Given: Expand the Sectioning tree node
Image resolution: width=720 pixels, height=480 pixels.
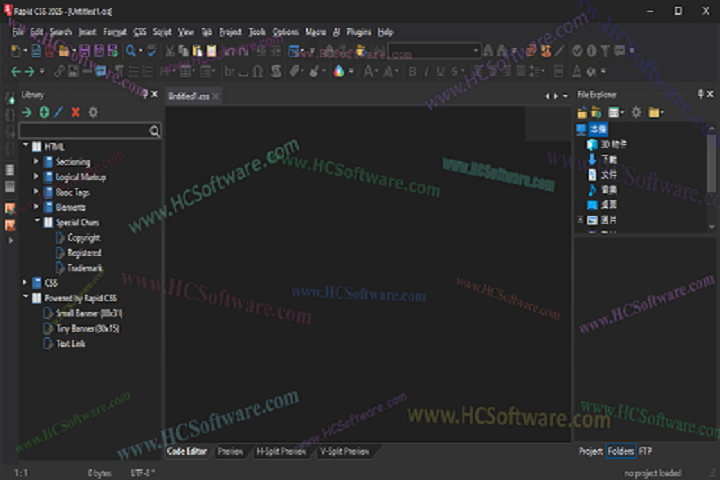Looking at the screenshot, I should coord(36,161).
